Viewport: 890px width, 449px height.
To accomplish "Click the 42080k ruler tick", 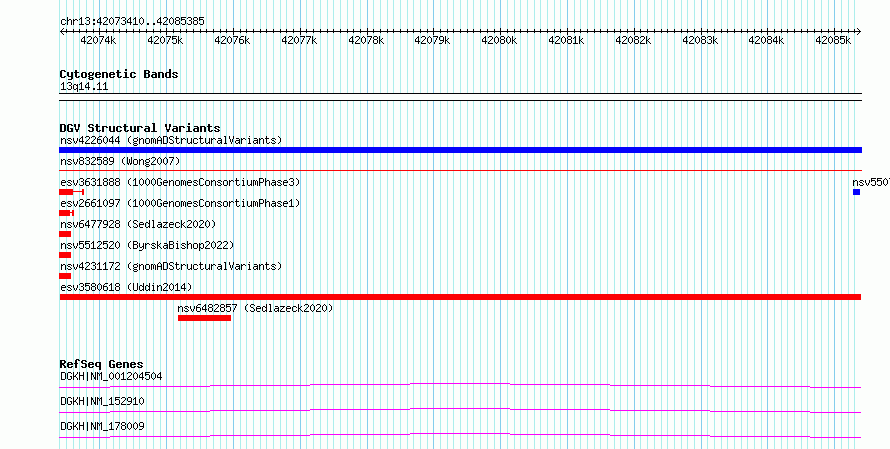I will coord(500,40).
